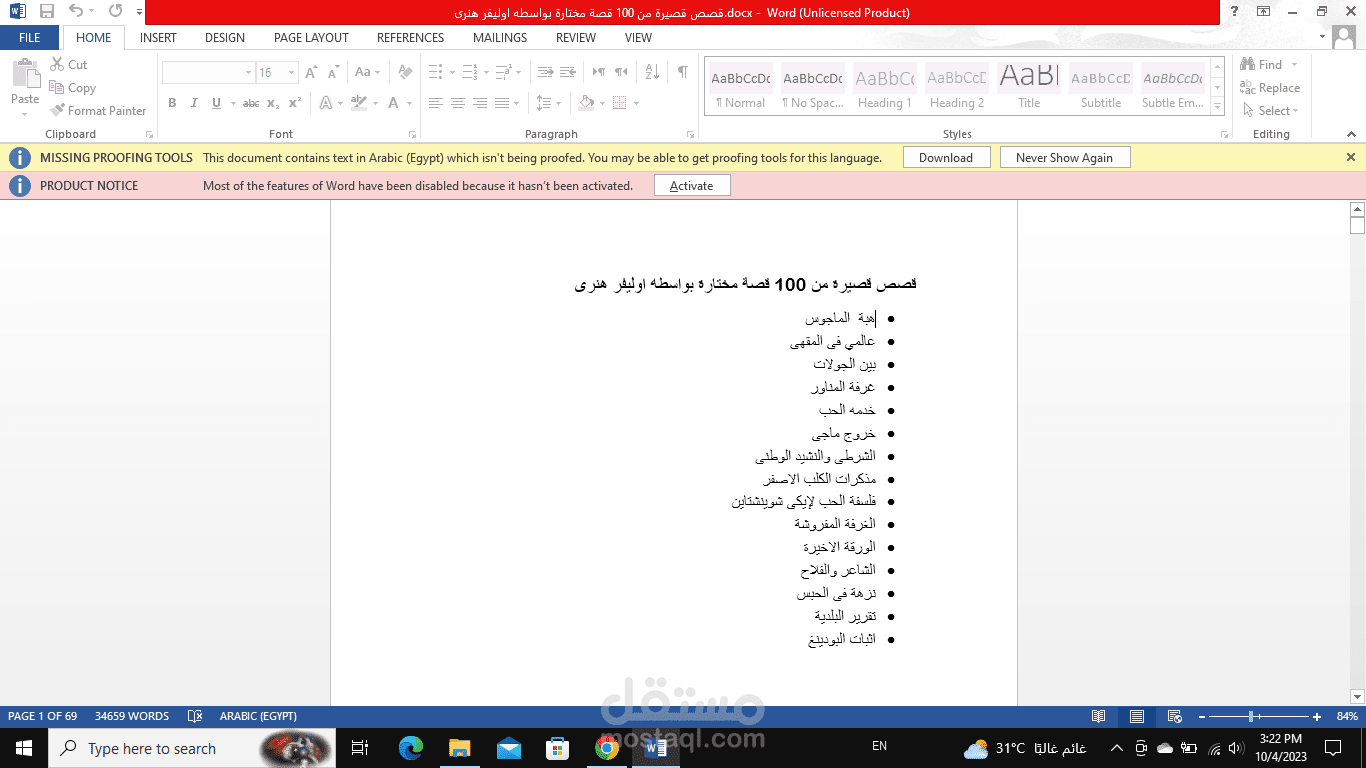Click the Redo (repeat) icon in the title bar
The width and height of the screenshot is (1366, 768).
click(x=115, y=12)
